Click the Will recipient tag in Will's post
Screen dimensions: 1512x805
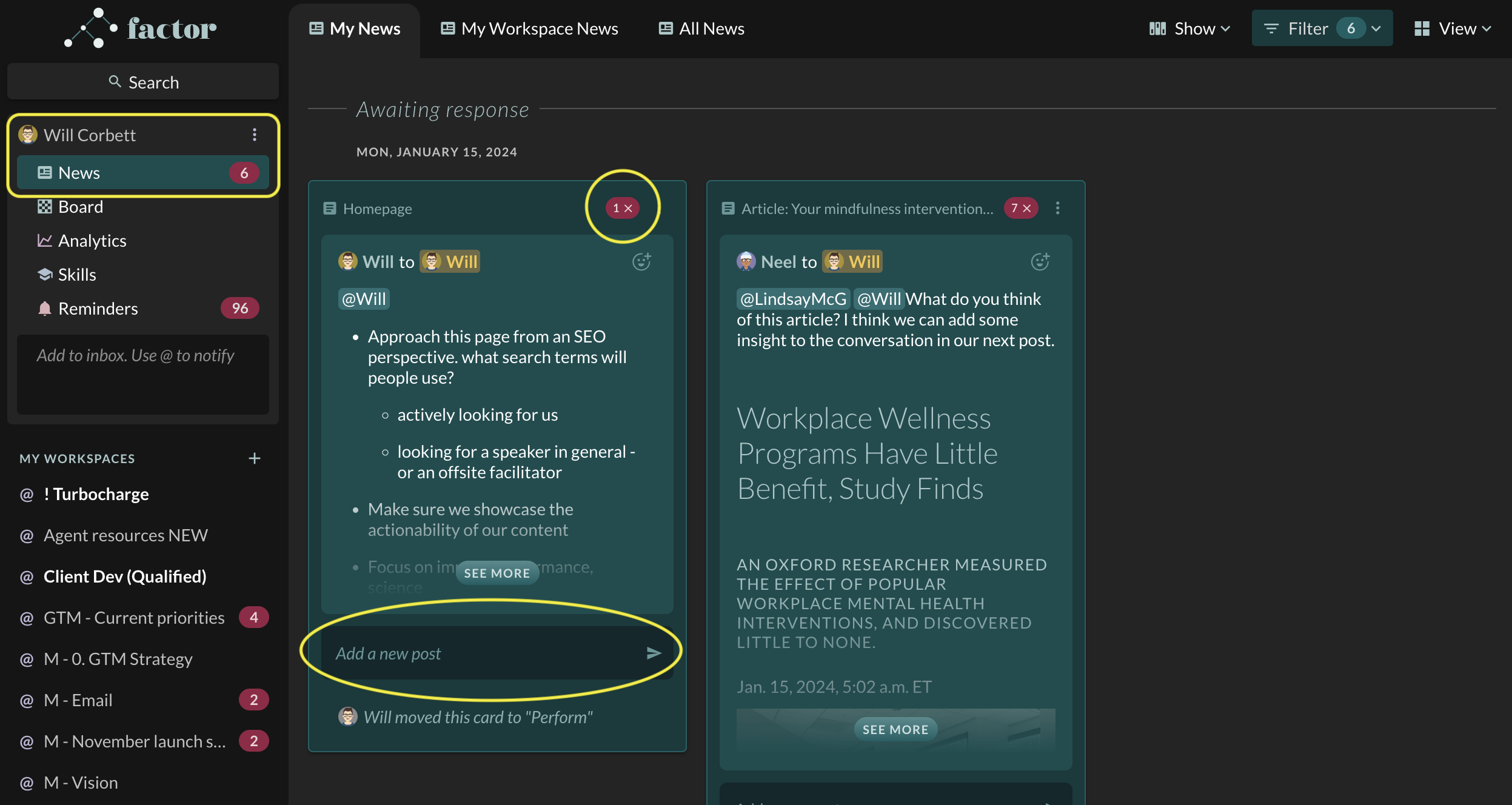(450, 261)
